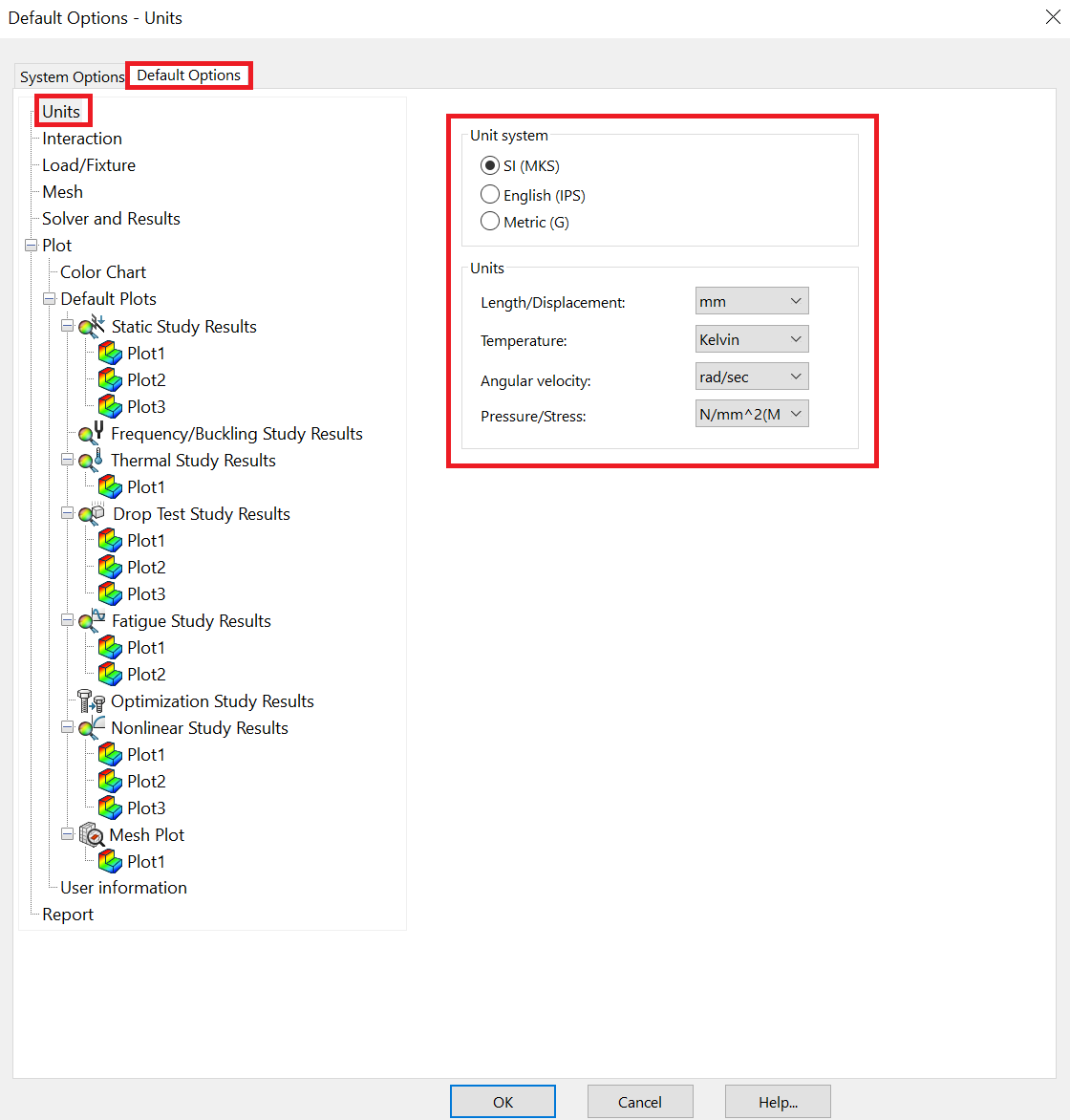Select the SI (MKS) unit system

pos(490,166)
